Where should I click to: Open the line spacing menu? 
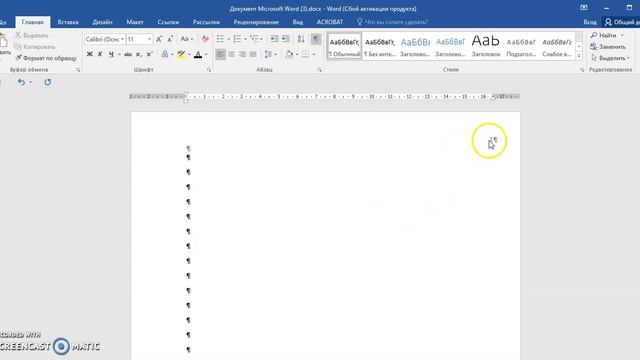[270, 54]
